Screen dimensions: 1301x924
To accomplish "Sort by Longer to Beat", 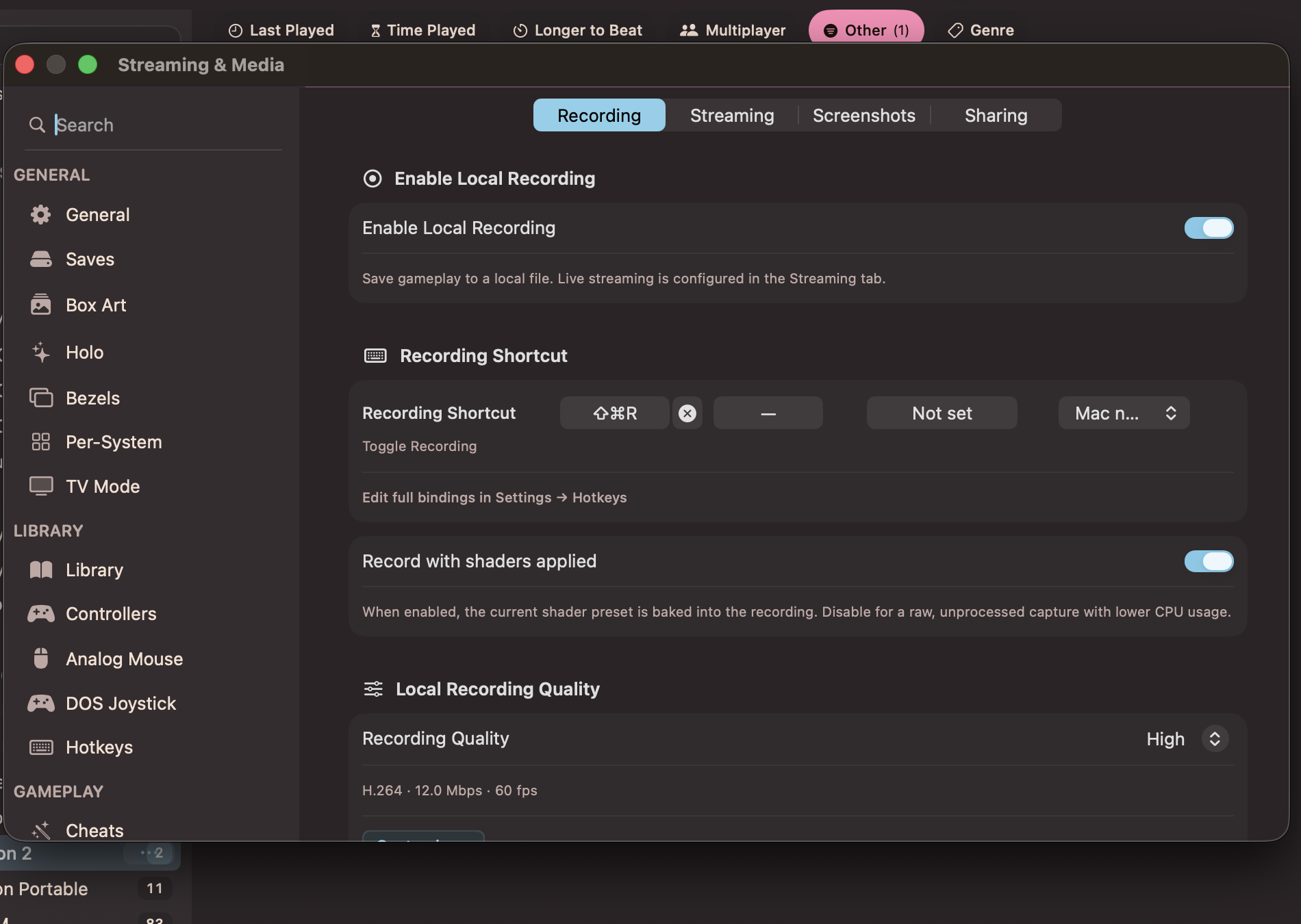I will (578, 31).
